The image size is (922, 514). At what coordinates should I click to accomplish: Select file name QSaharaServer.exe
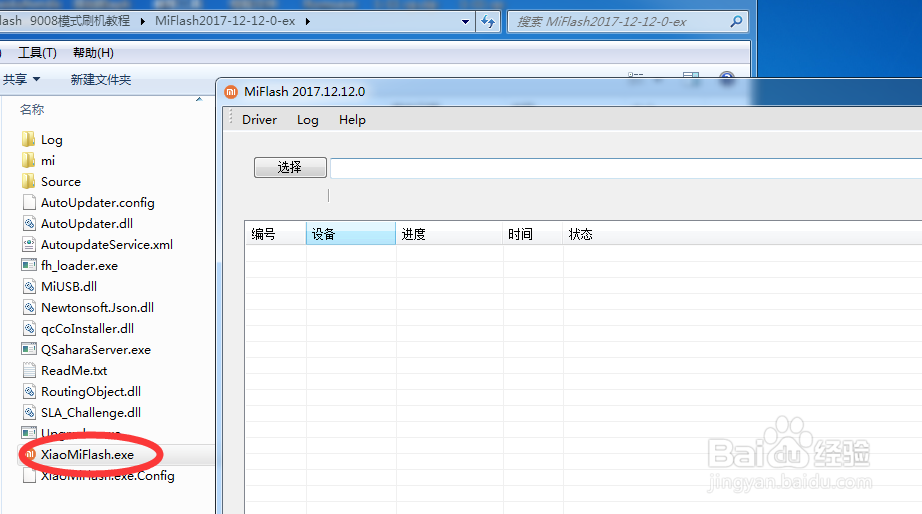click(96, 350)
